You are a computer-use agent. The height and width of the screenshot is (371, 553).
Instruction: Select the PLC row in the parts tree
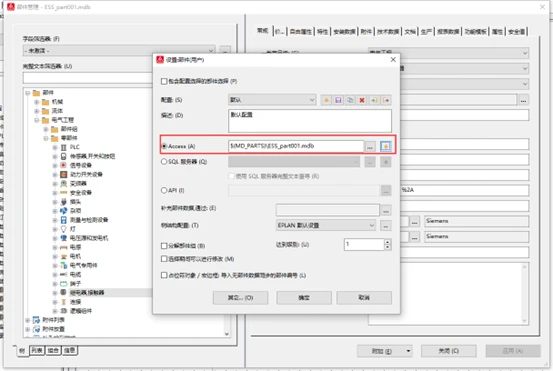click(74, 147)
